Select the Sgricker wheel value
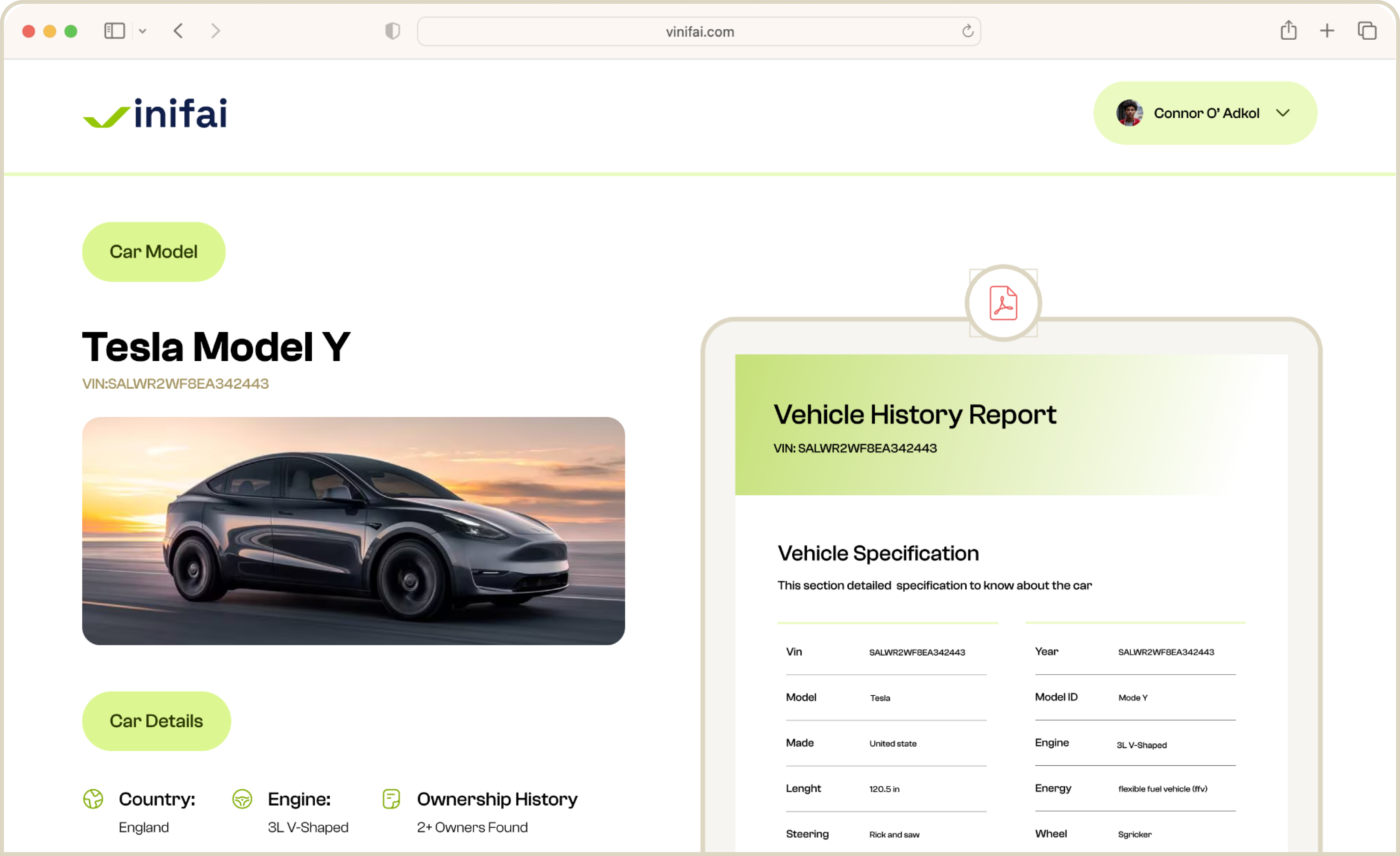 point(1135,835)
